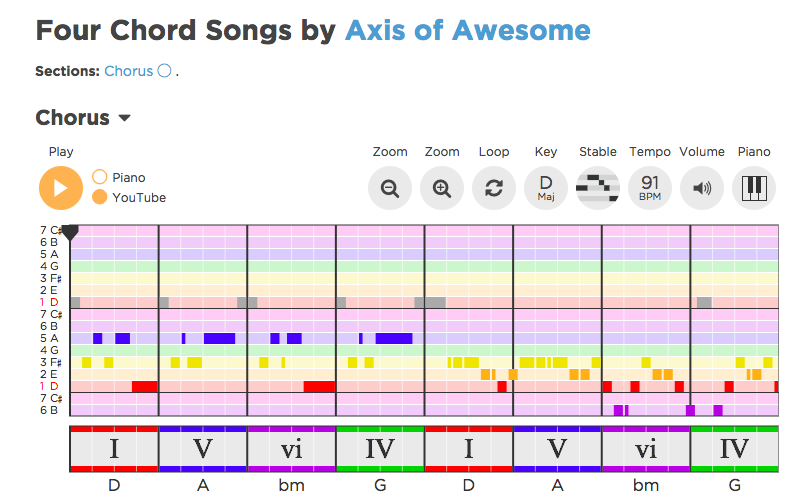The width and height of the screenshot is (793, 499).
Task: Click the Volume speaker icon
Action: [702, 188]
